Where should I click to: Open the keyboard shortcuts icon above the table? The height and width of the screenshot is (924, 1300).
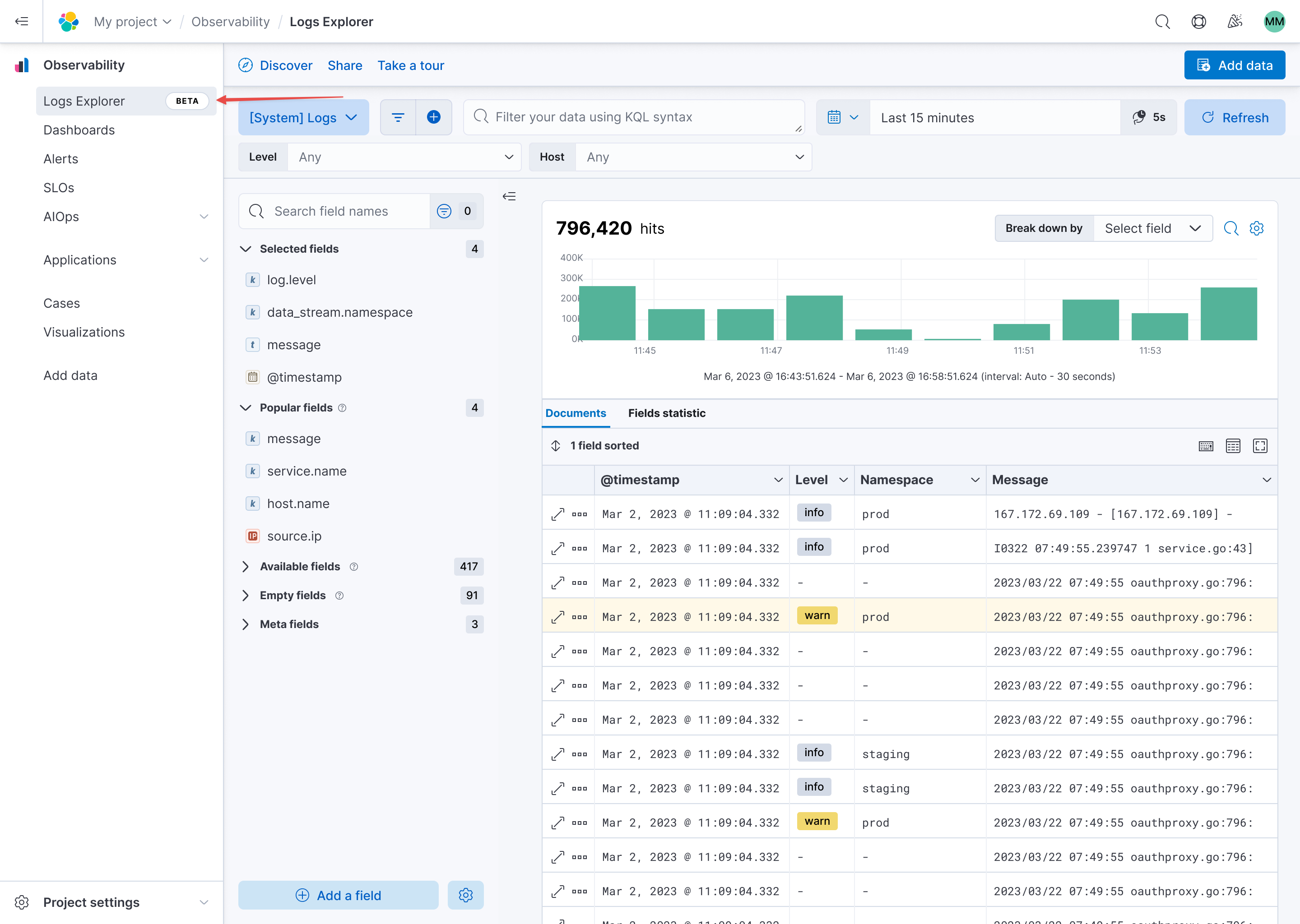coord(1206,445)
